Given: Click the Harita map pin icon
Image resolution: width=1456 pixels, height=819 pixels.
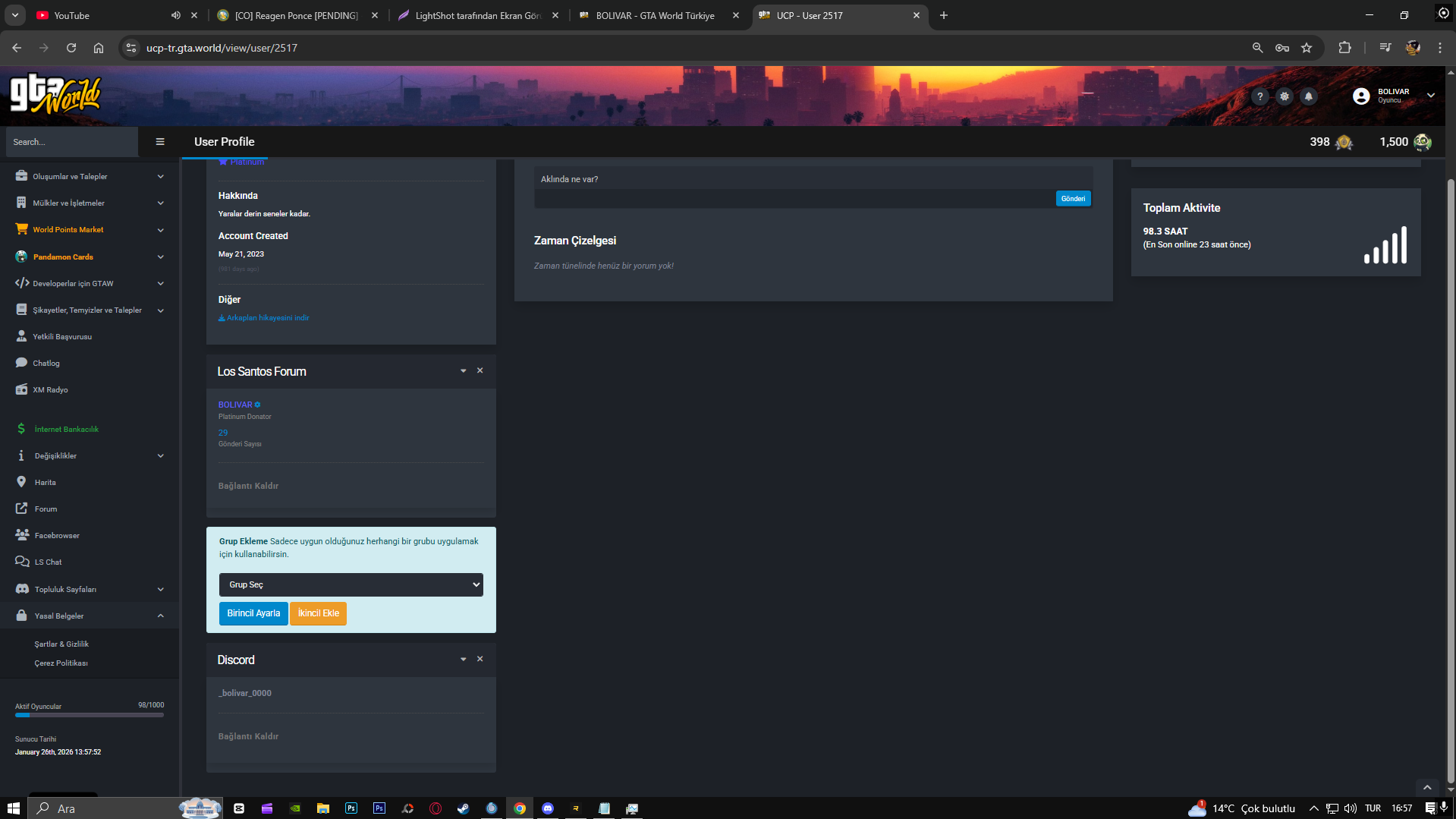Looking at the screenshot, I should (21, 482).
